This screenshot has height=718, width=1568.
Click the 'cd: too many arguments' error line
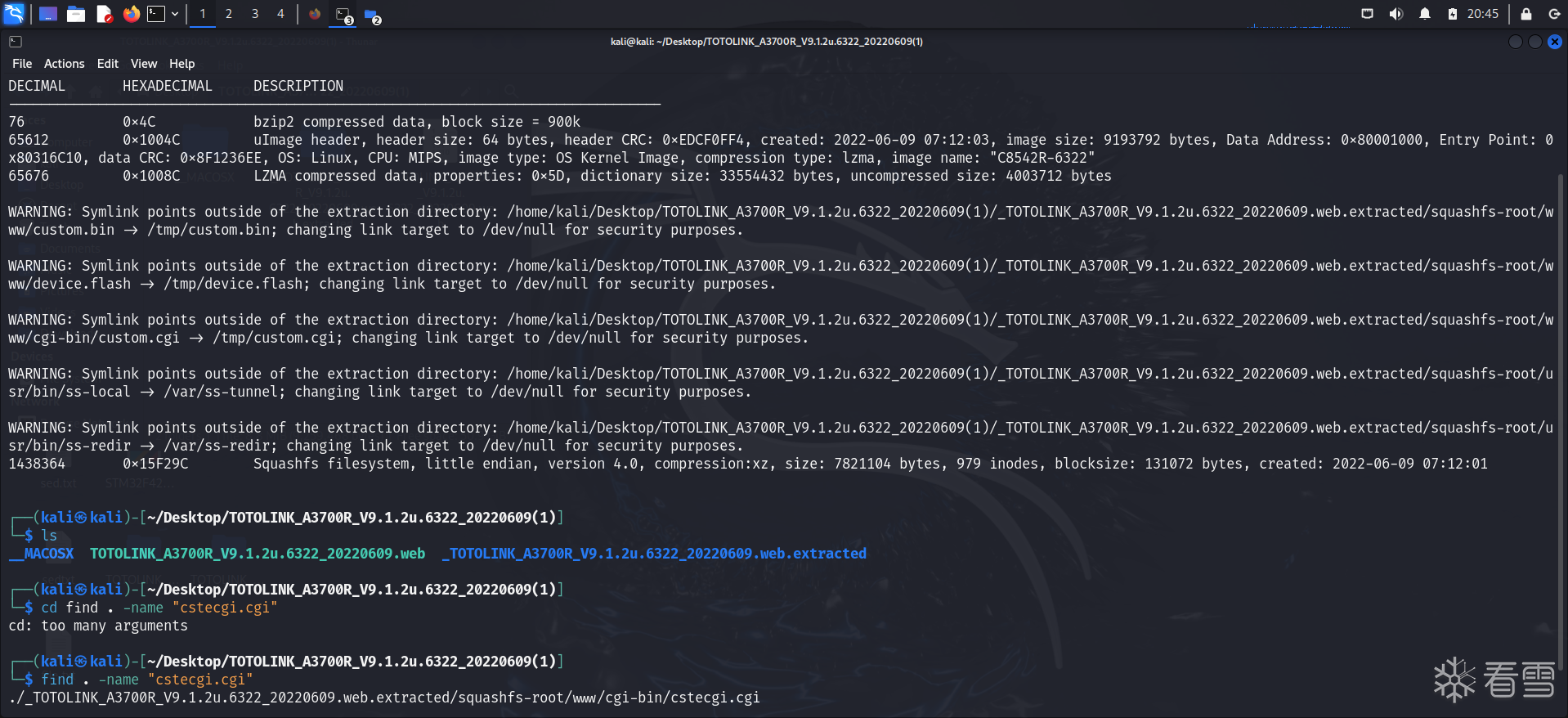click(x=98, y=626)
